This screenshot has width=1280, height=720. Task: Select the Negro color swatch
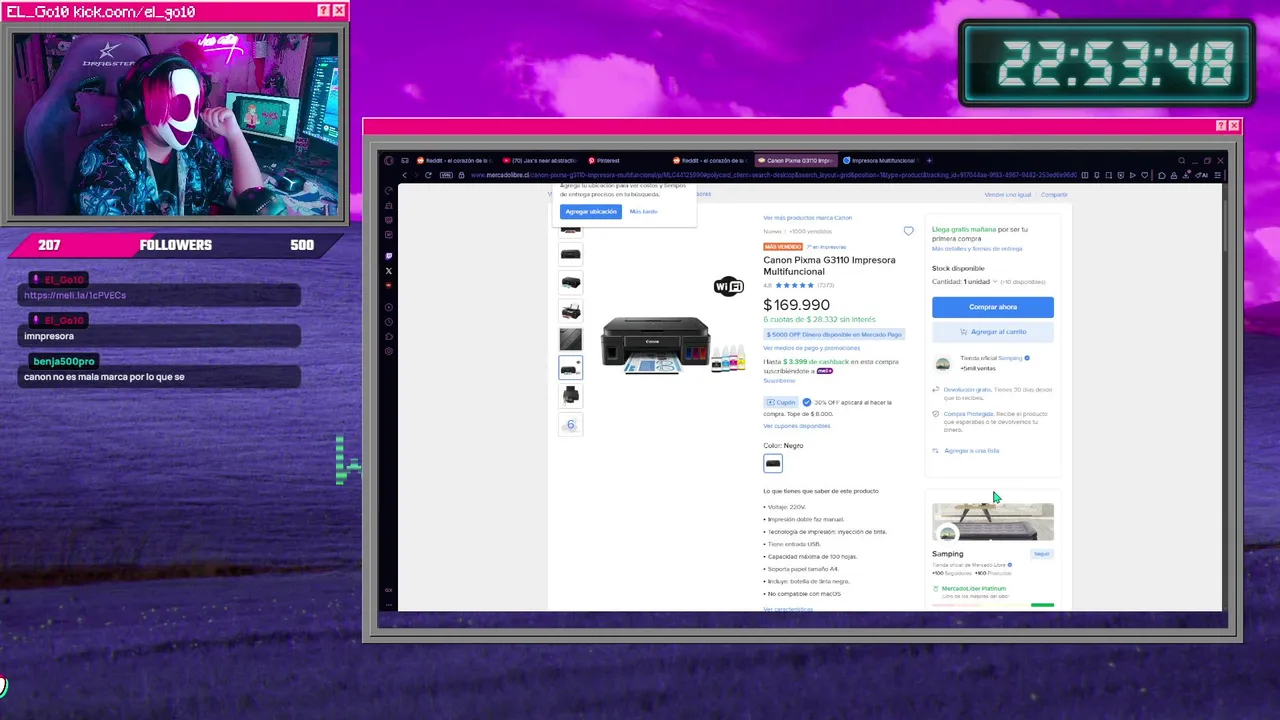tap(773, 463)
